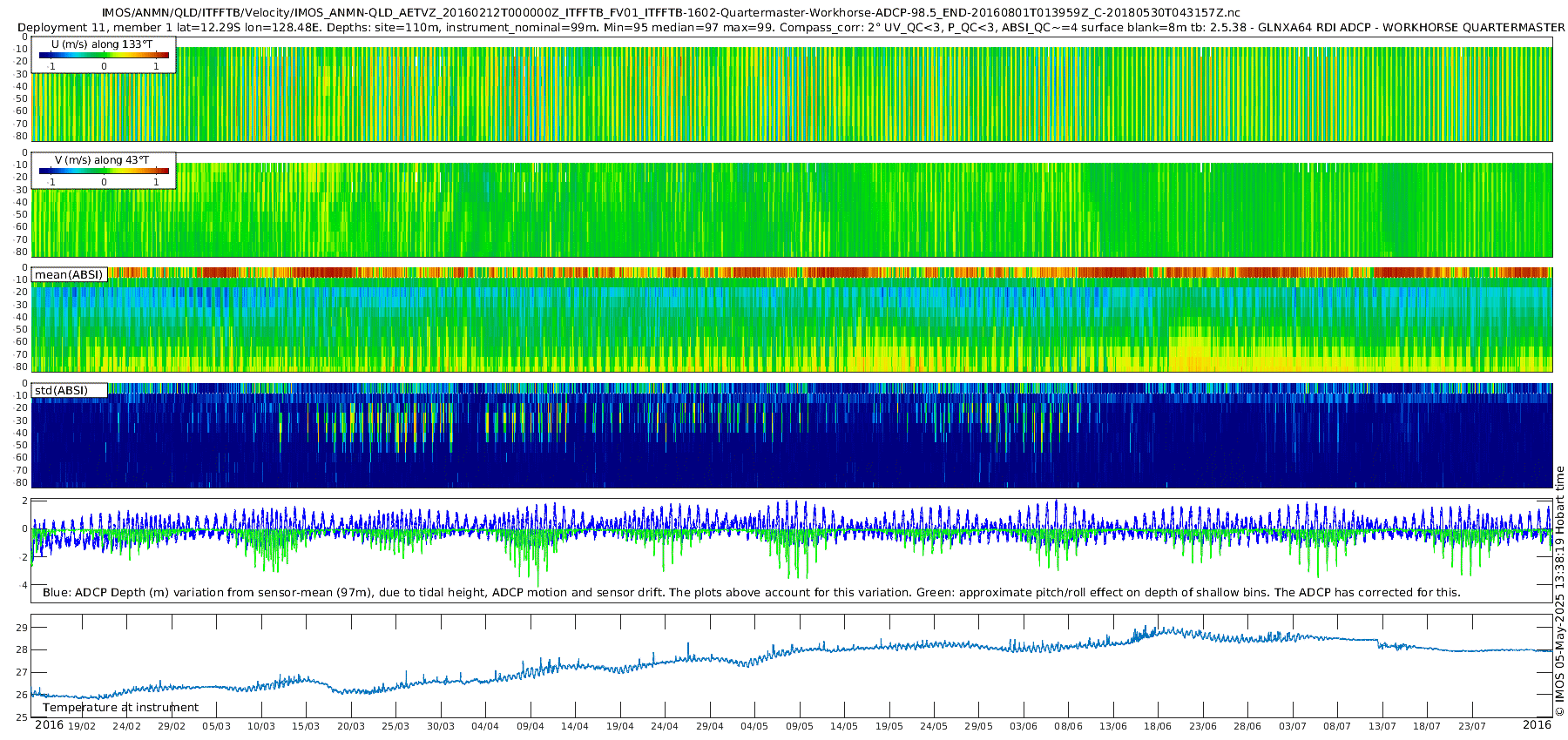1568x740 pixels.
Task: Click the 2016 year label at axis right end
Action: click(1537, 725)
